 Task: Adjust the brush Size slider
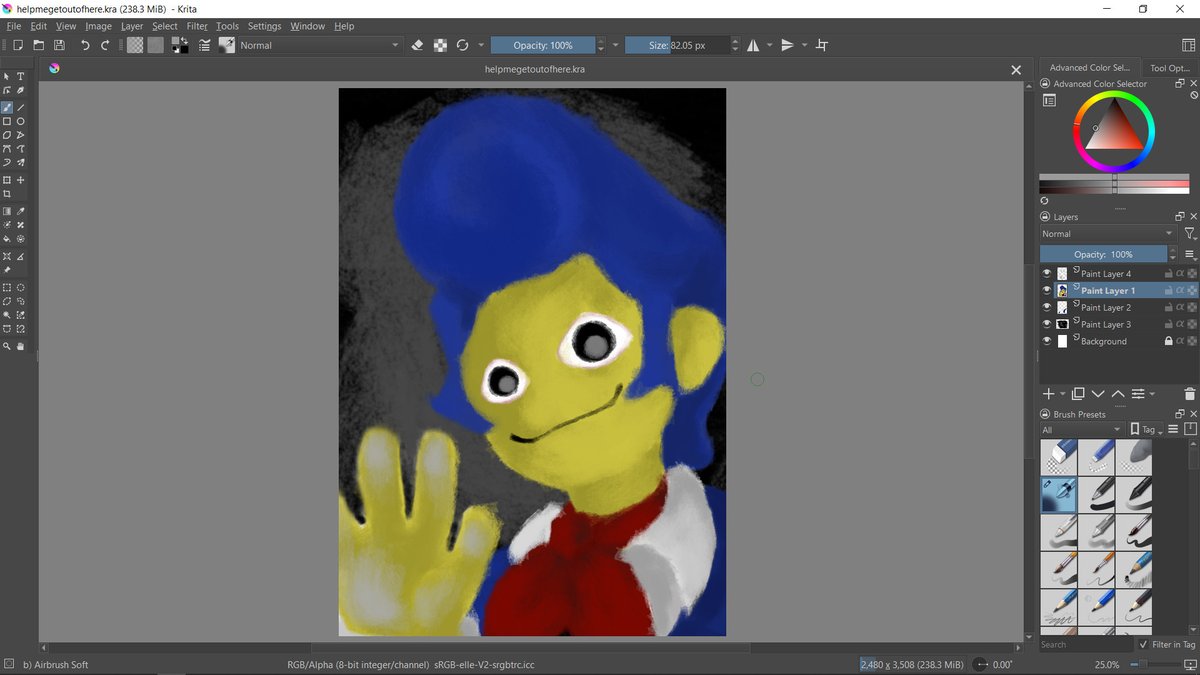pyautogui.click(x=677, y=45)
